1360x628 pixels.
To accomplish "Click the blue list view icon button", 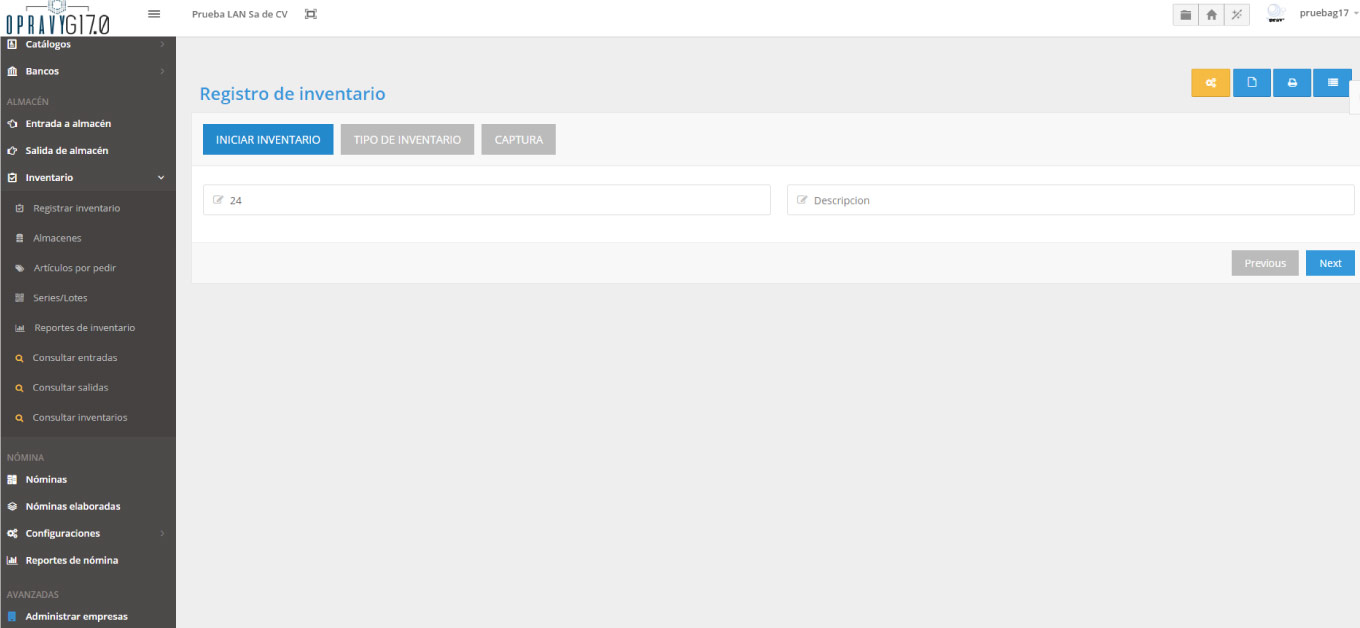I will coord(1332,83).
